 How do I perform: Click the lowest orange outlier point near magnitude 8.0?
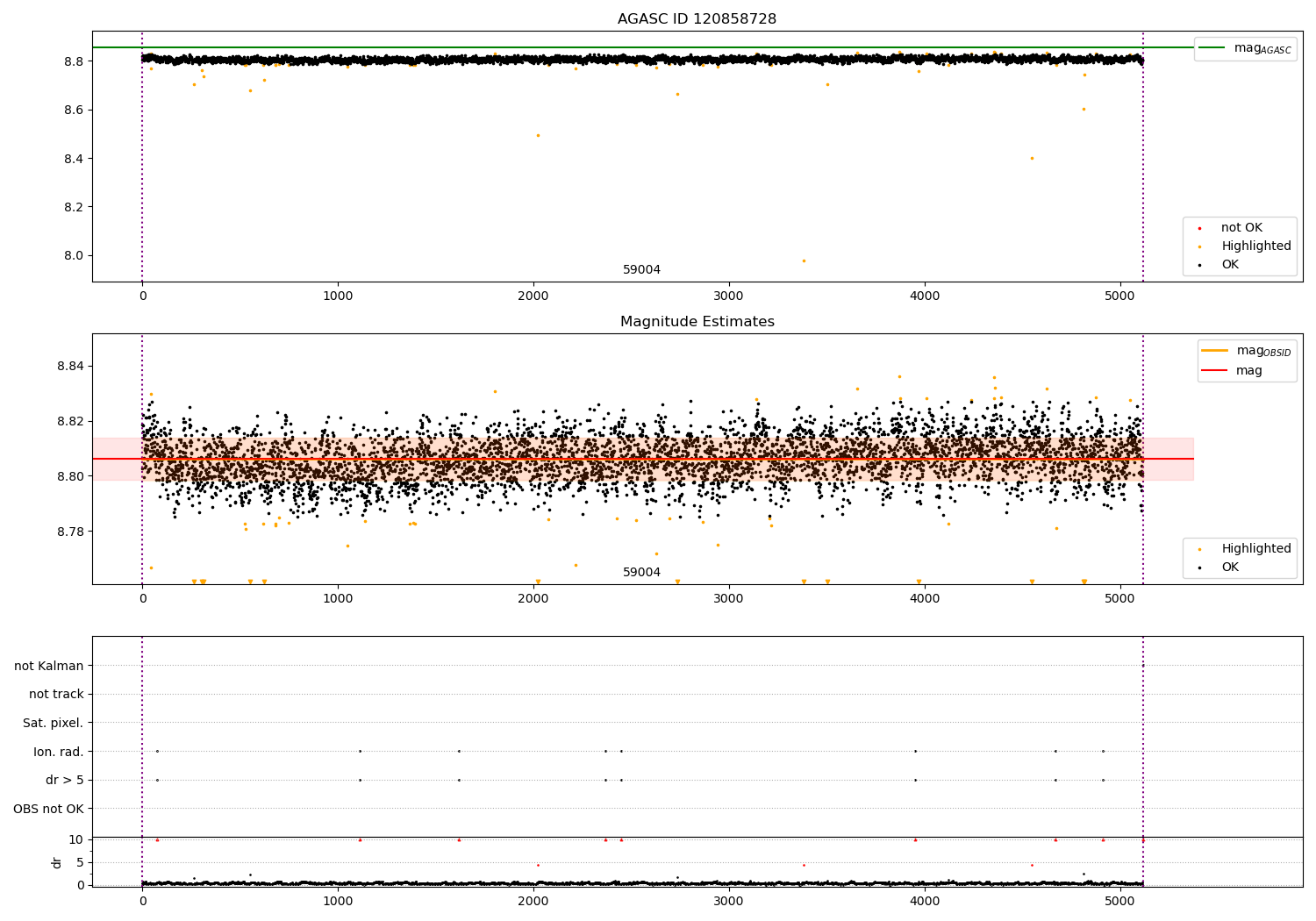(804, 261)
